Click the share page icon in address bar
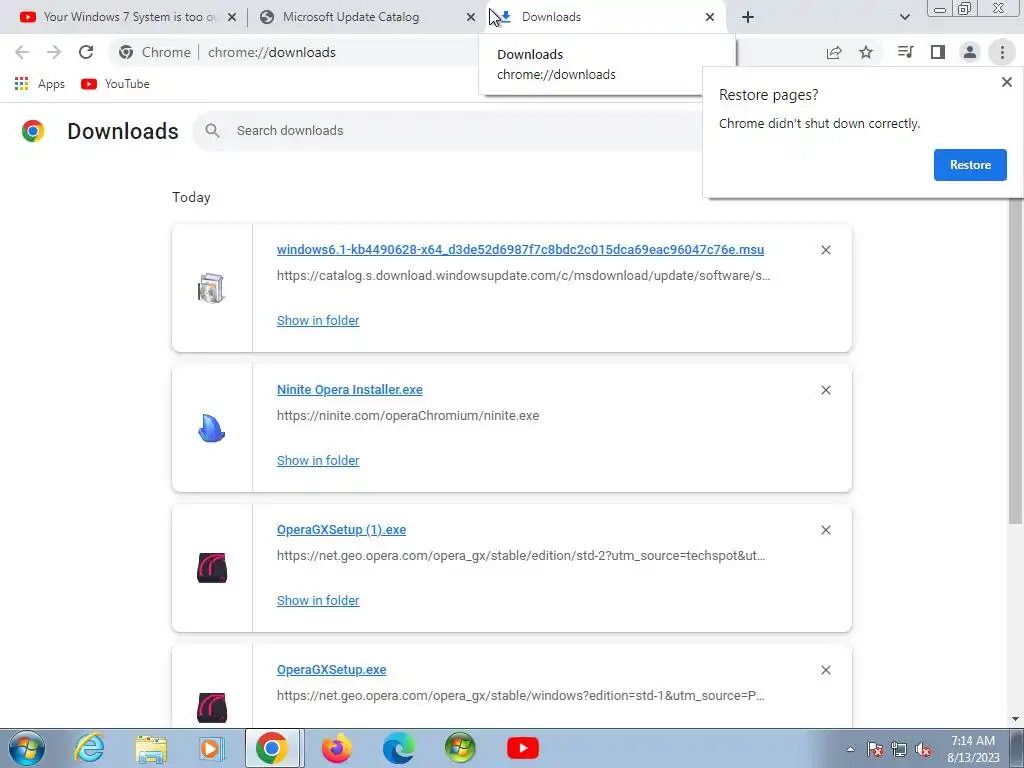 point(834,52)
